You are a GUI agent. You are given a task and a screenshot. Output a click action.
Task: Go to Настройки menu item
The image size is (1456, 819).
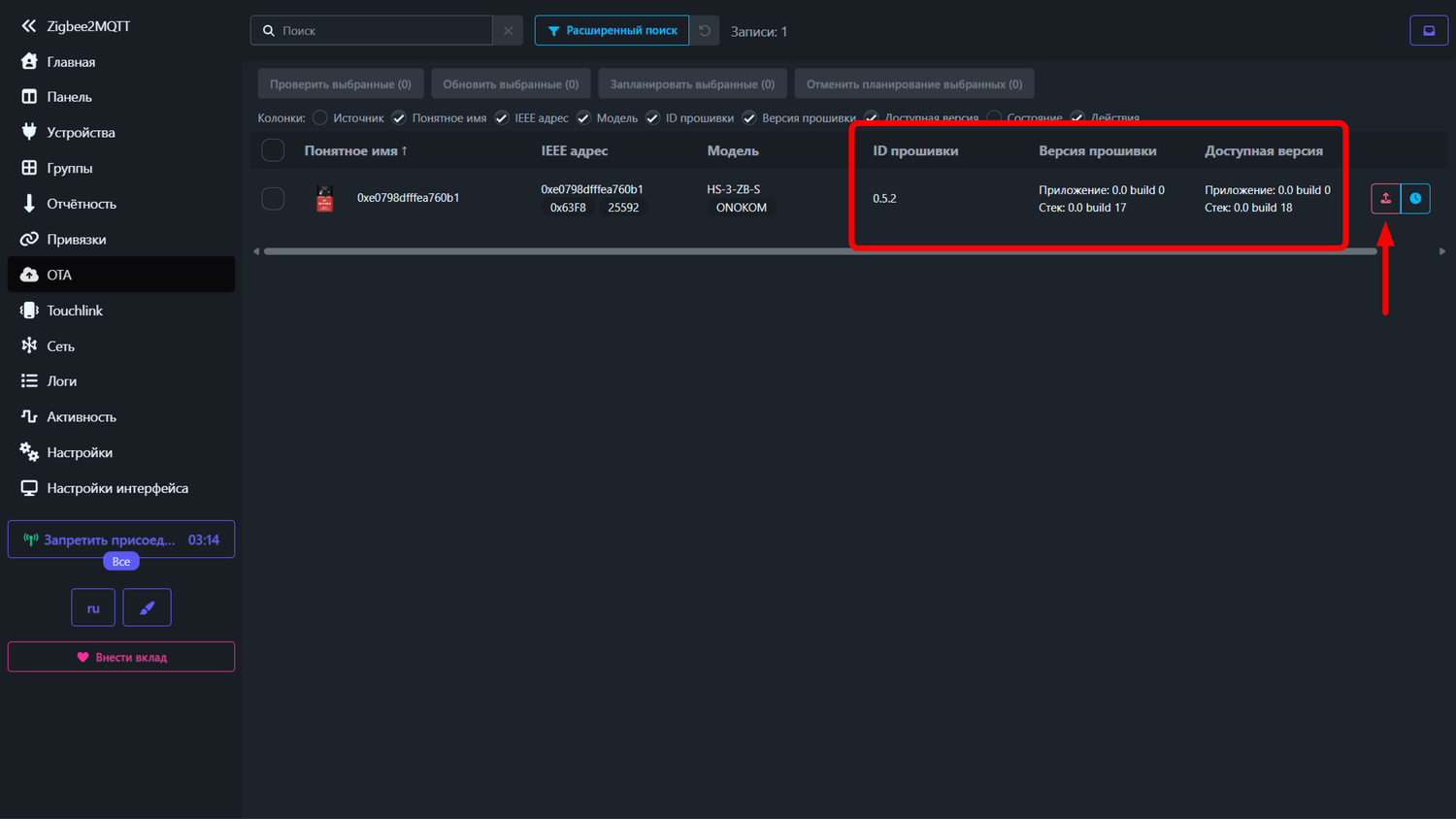(x=79, y=453)
